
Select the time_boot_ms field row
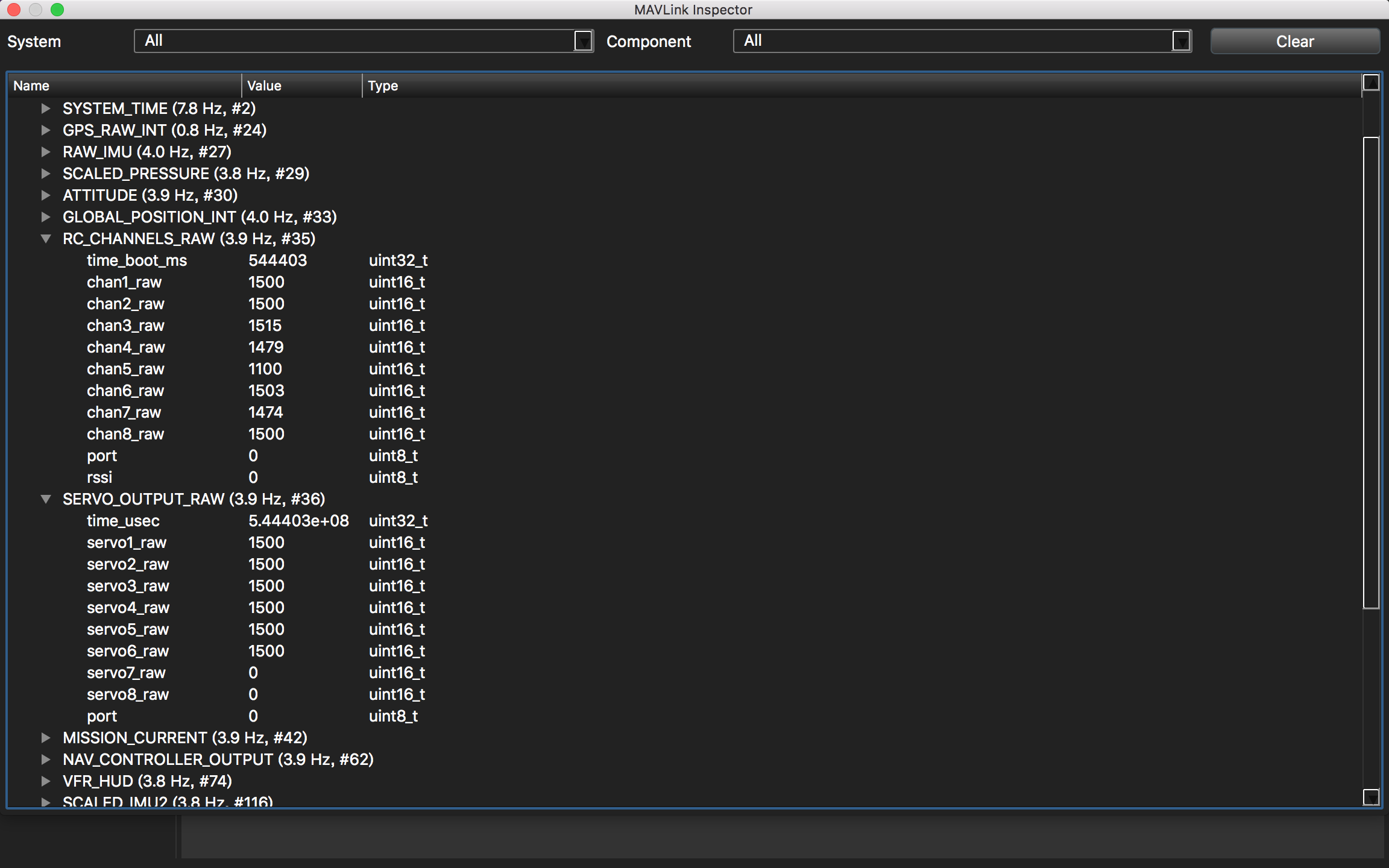(684, 260)
